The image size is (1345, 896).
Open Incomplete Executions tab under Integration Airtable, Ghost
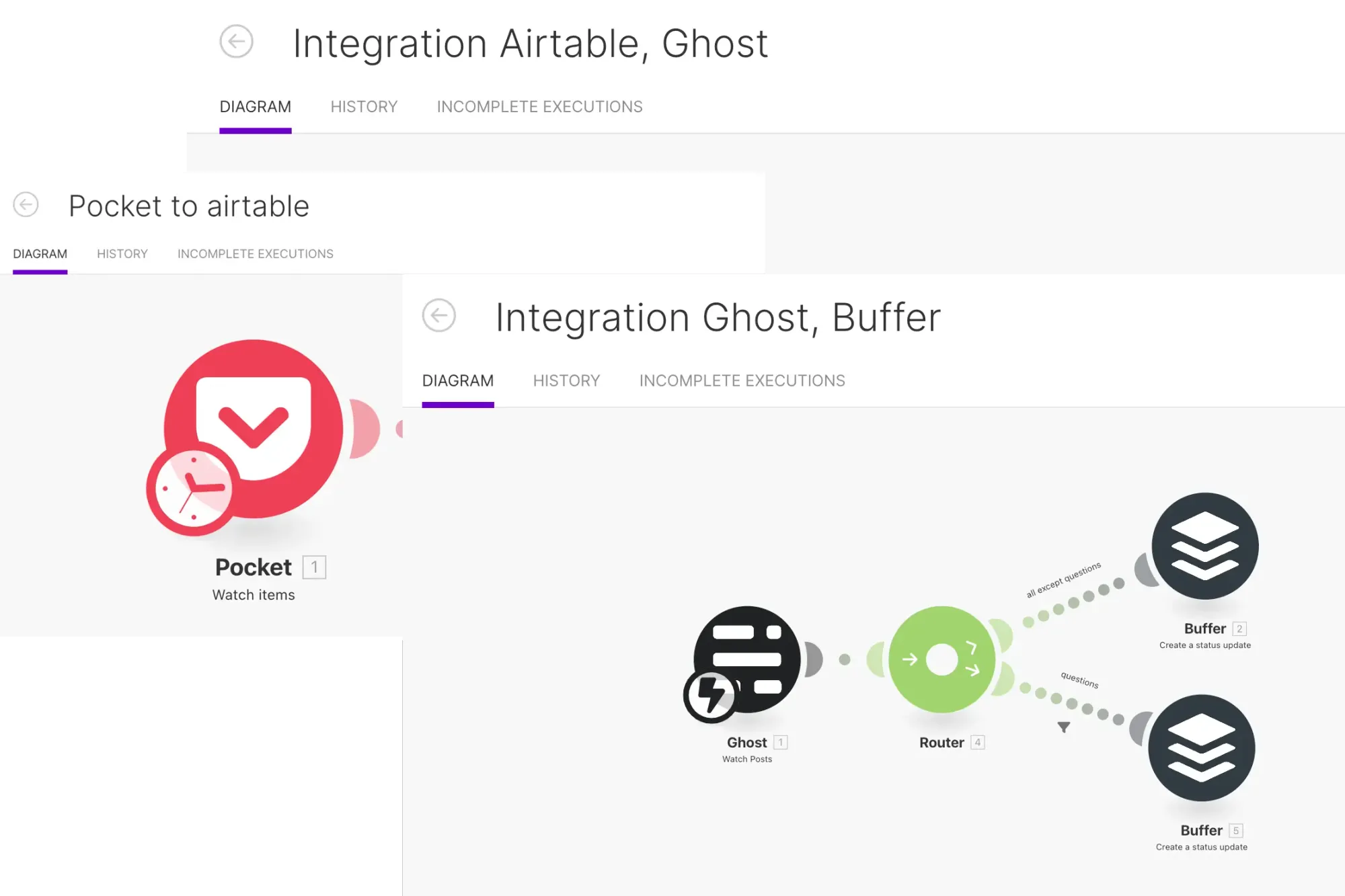539,107
